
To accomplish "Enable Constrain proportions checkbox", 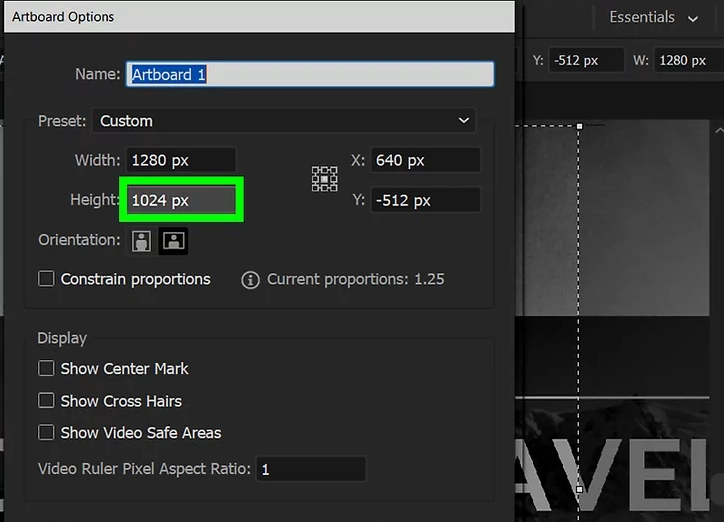I will pos(46,279).
